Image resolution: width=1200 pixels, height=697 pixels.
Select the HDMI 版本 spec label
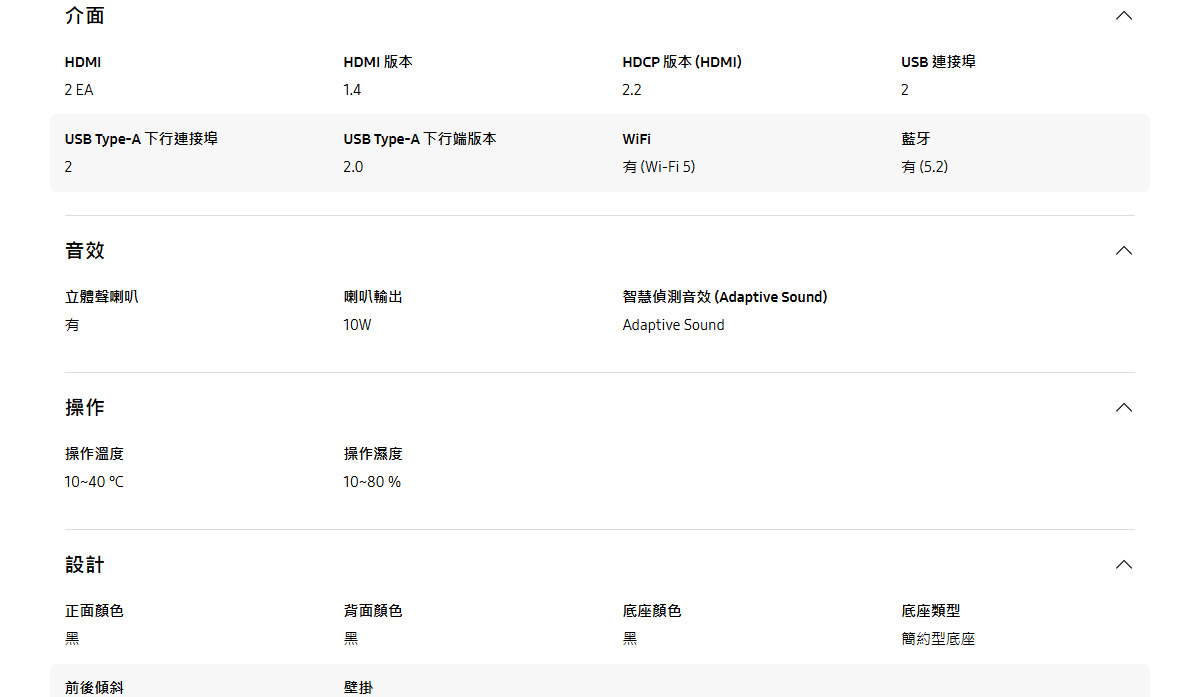[x=378, y=62]
